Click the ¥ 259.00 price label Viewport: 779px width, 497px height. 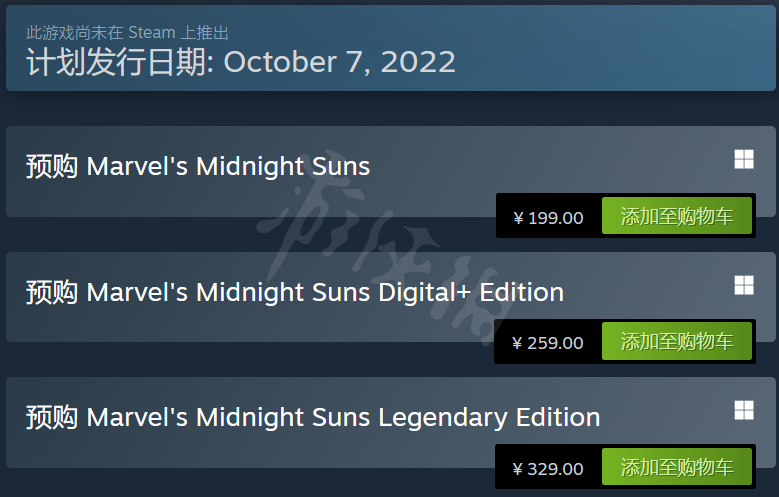[x=547, y=343]
